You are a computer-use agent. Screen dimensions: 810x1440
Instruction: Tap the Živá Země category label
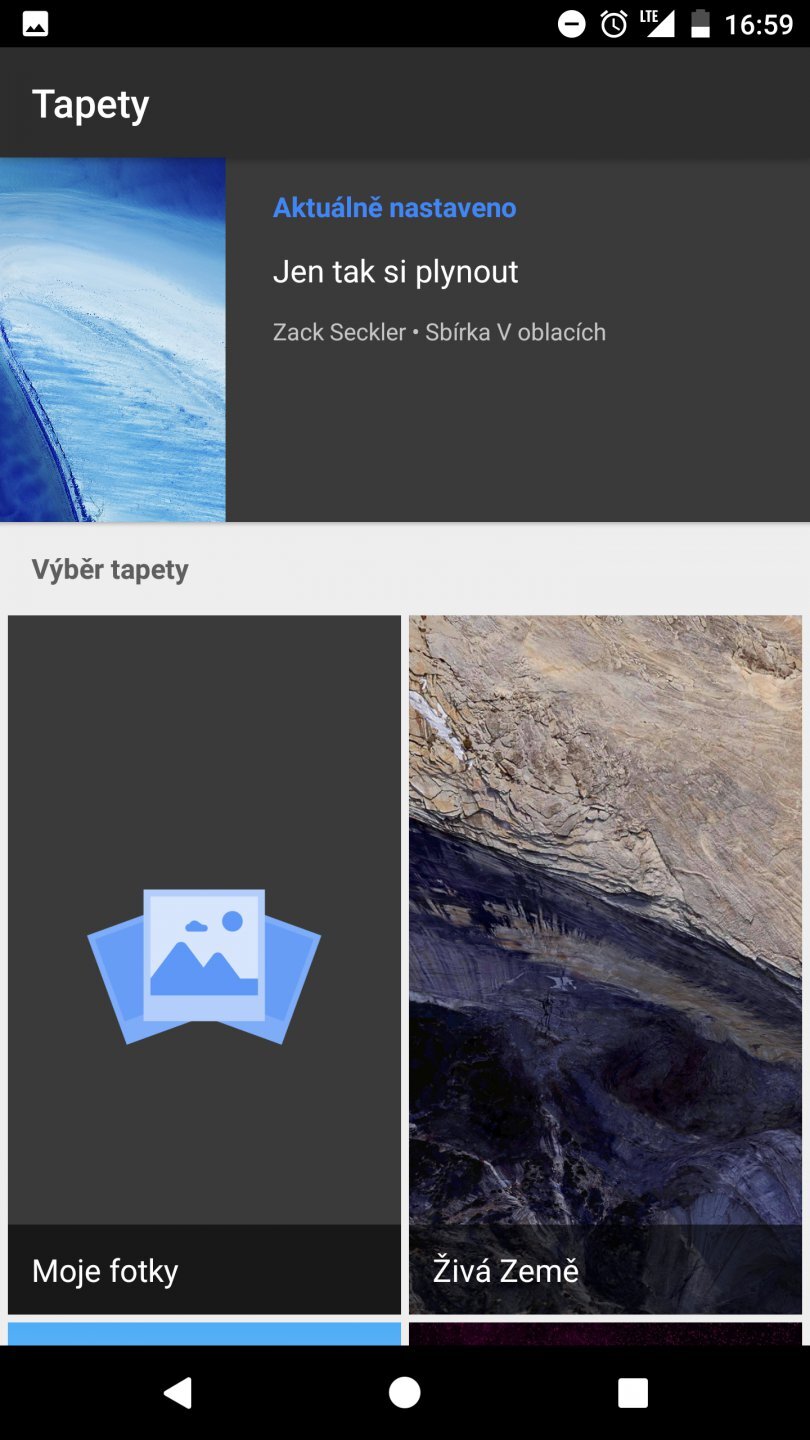[x=506, y=1270]
